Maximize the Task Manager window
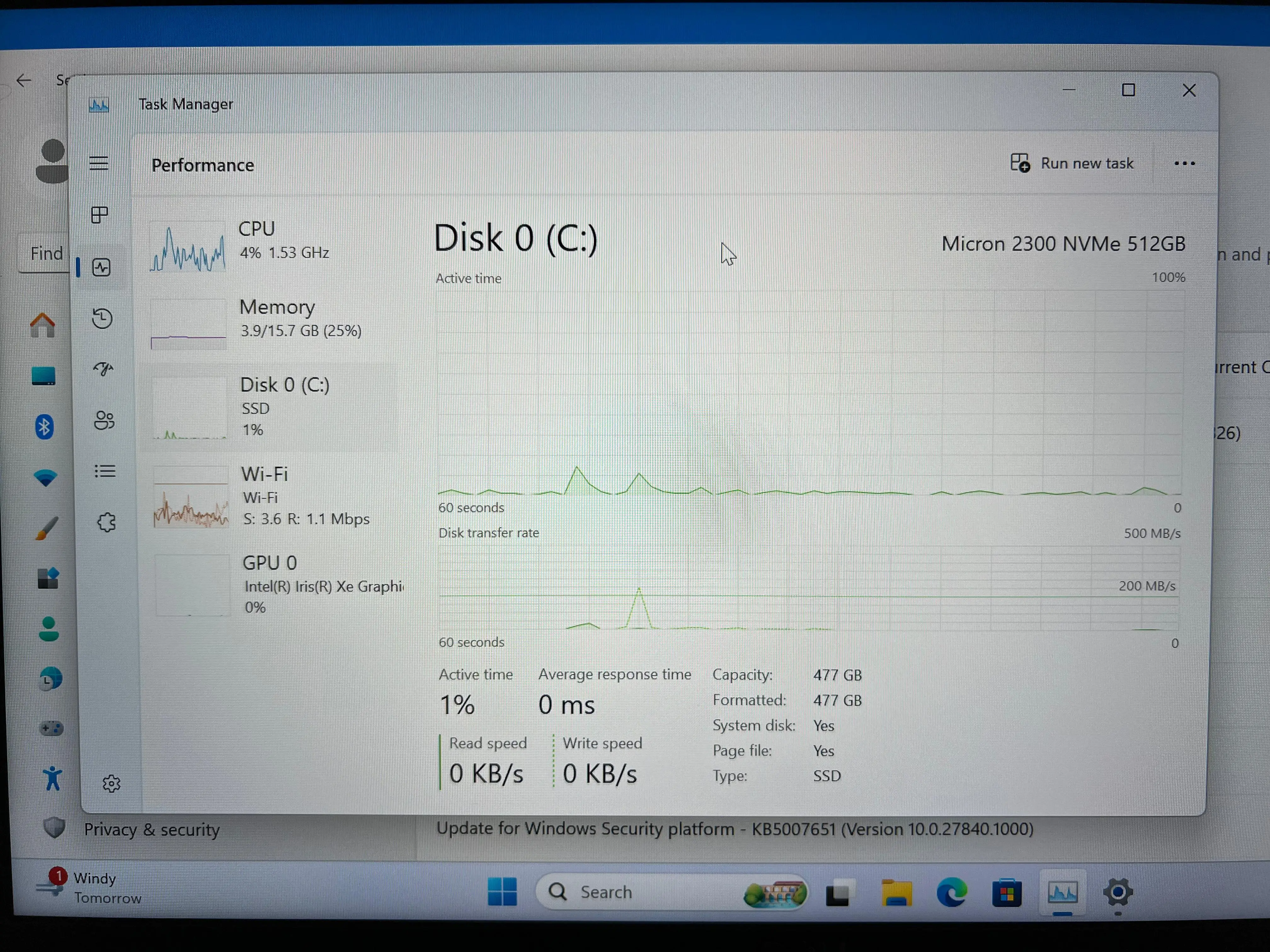1270x952 pixels. tap(1128, 90)
